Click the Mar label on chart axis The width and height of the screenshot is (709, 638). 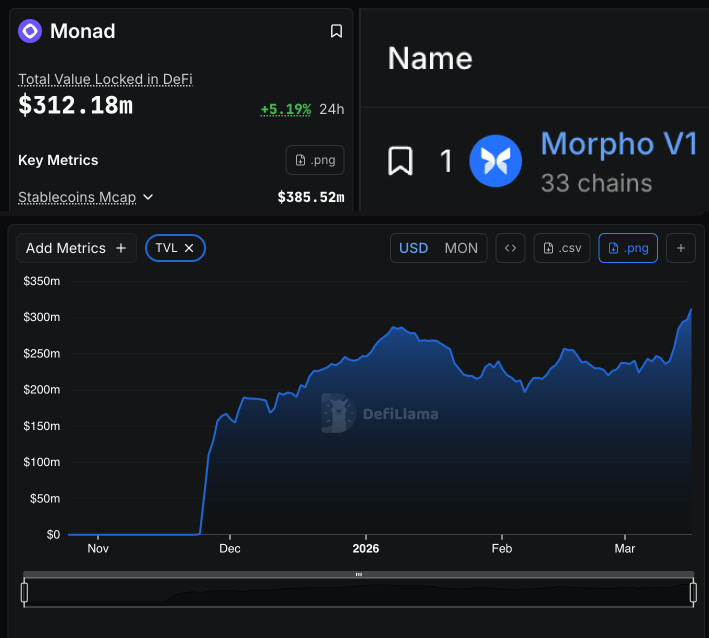[x=625, y=548]
